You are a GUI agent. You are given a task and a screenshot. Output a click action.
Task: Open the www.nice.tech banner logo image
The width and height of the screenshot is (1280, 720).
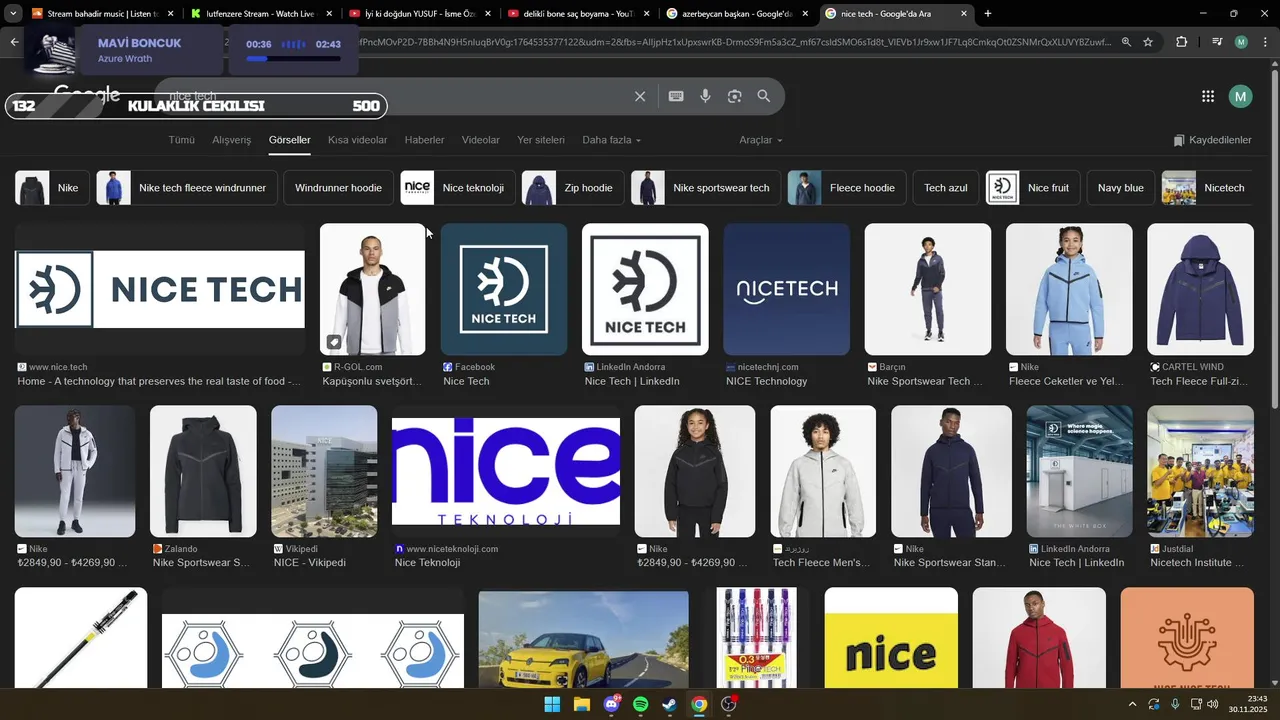(160, 289)
